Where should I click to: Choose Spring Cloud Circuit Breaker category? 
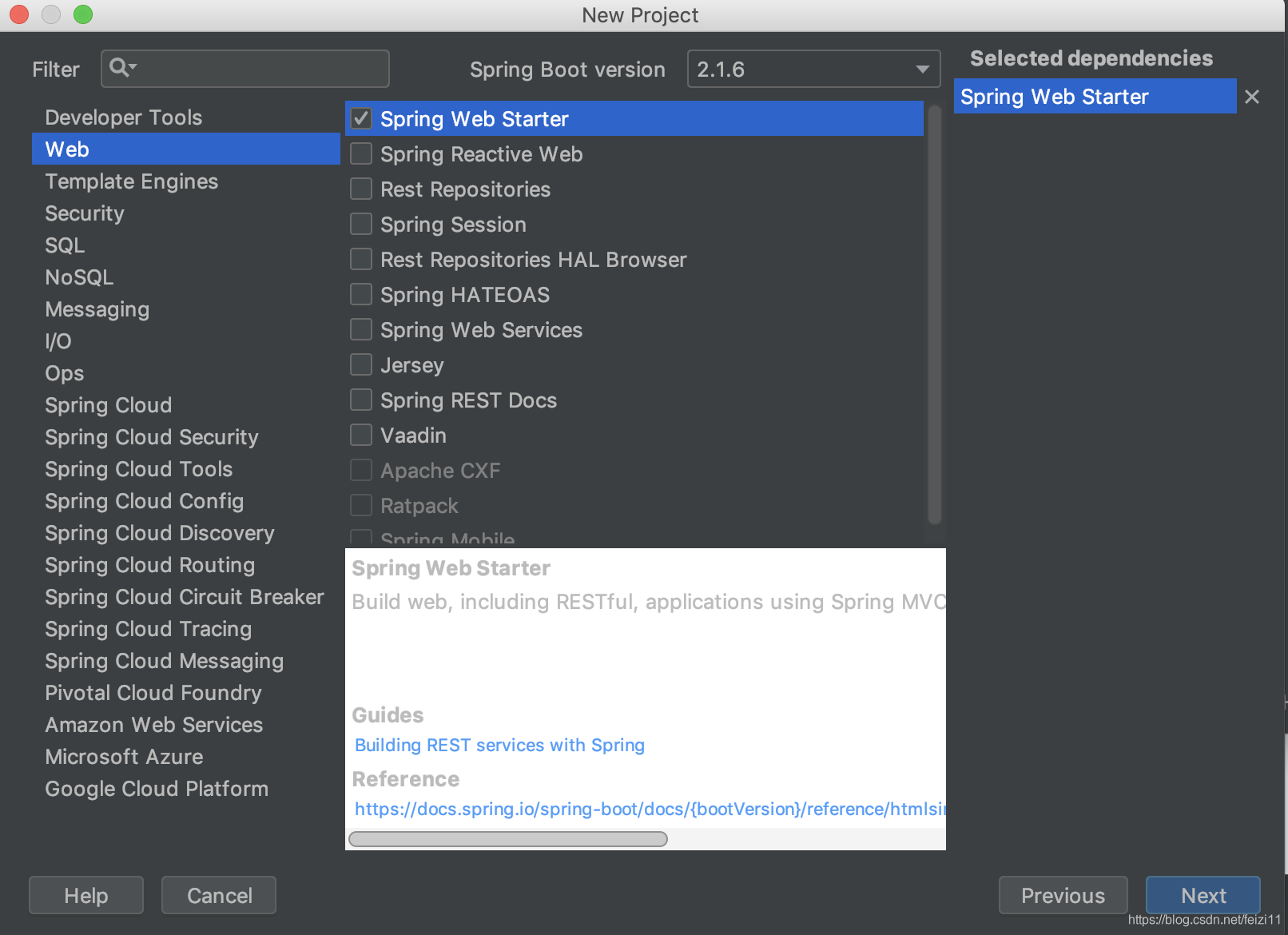pyautogui.click(x=185, y=597)
